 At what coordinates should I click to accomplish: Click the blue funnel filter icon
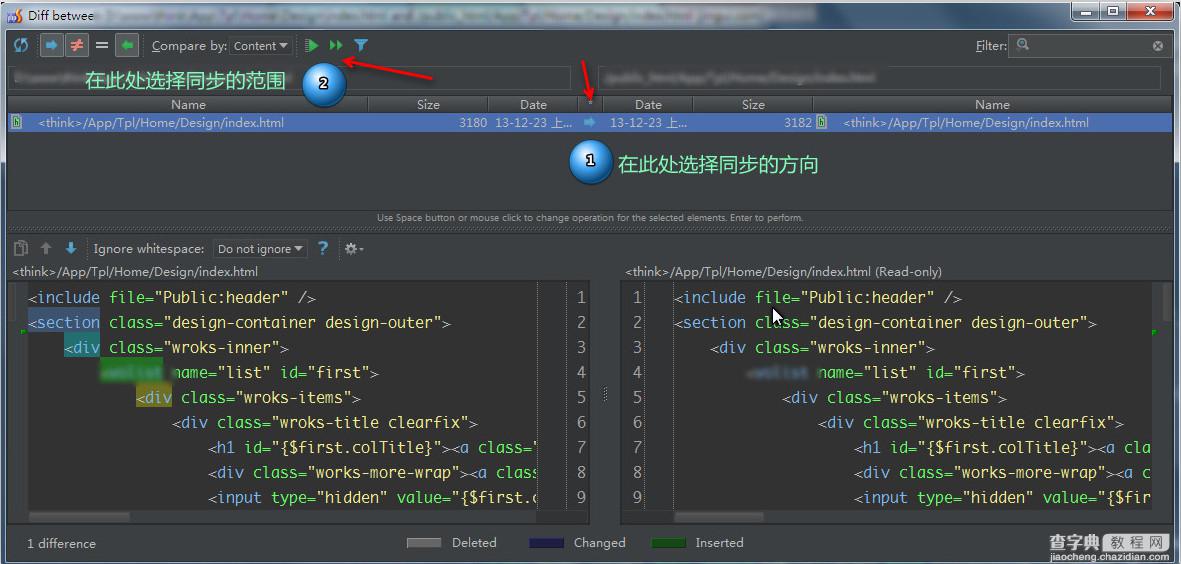pos(362,46)
